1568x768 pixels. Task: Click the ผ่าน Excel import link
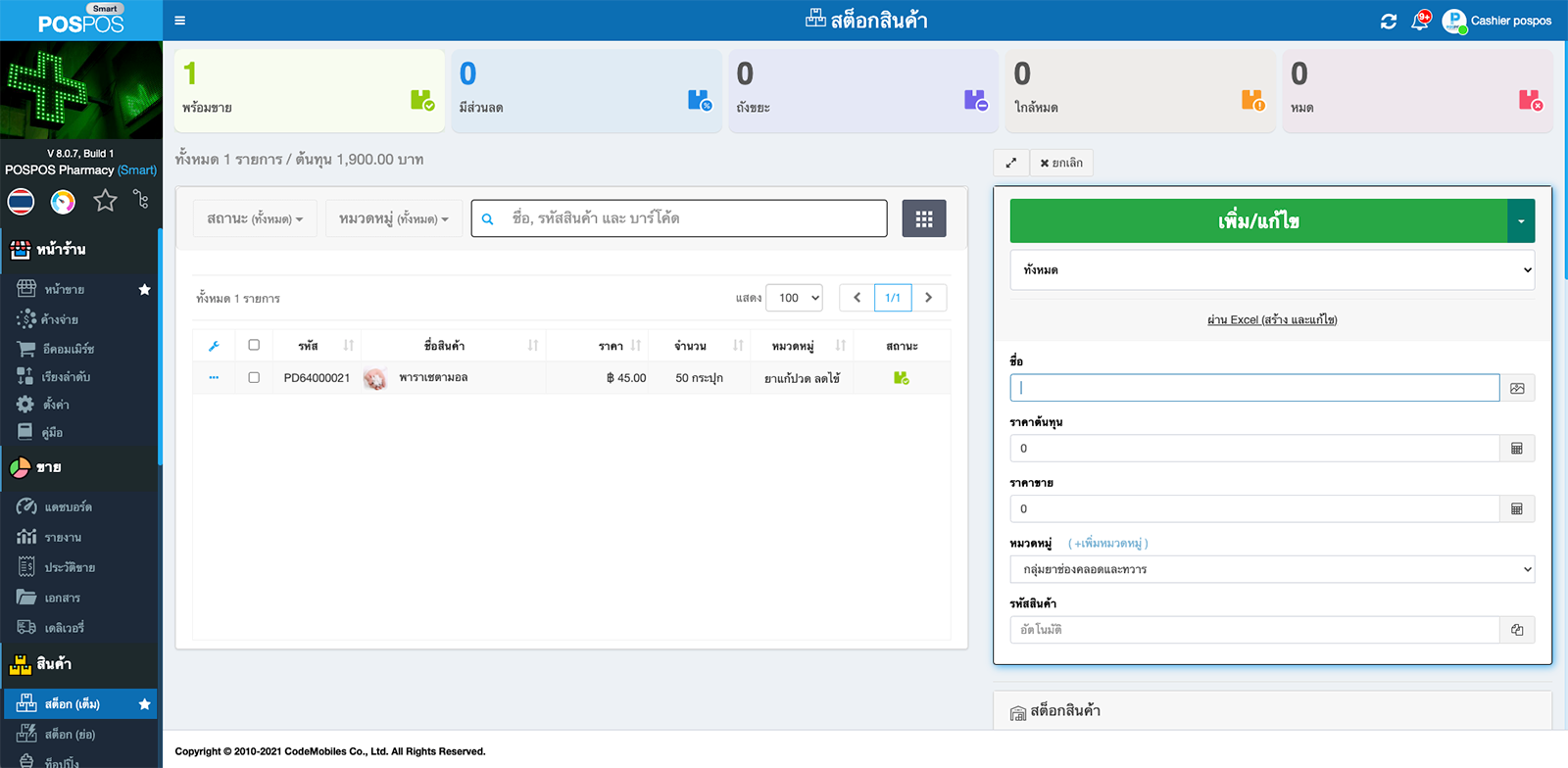pyautogui.click(x=1272, y=319)
